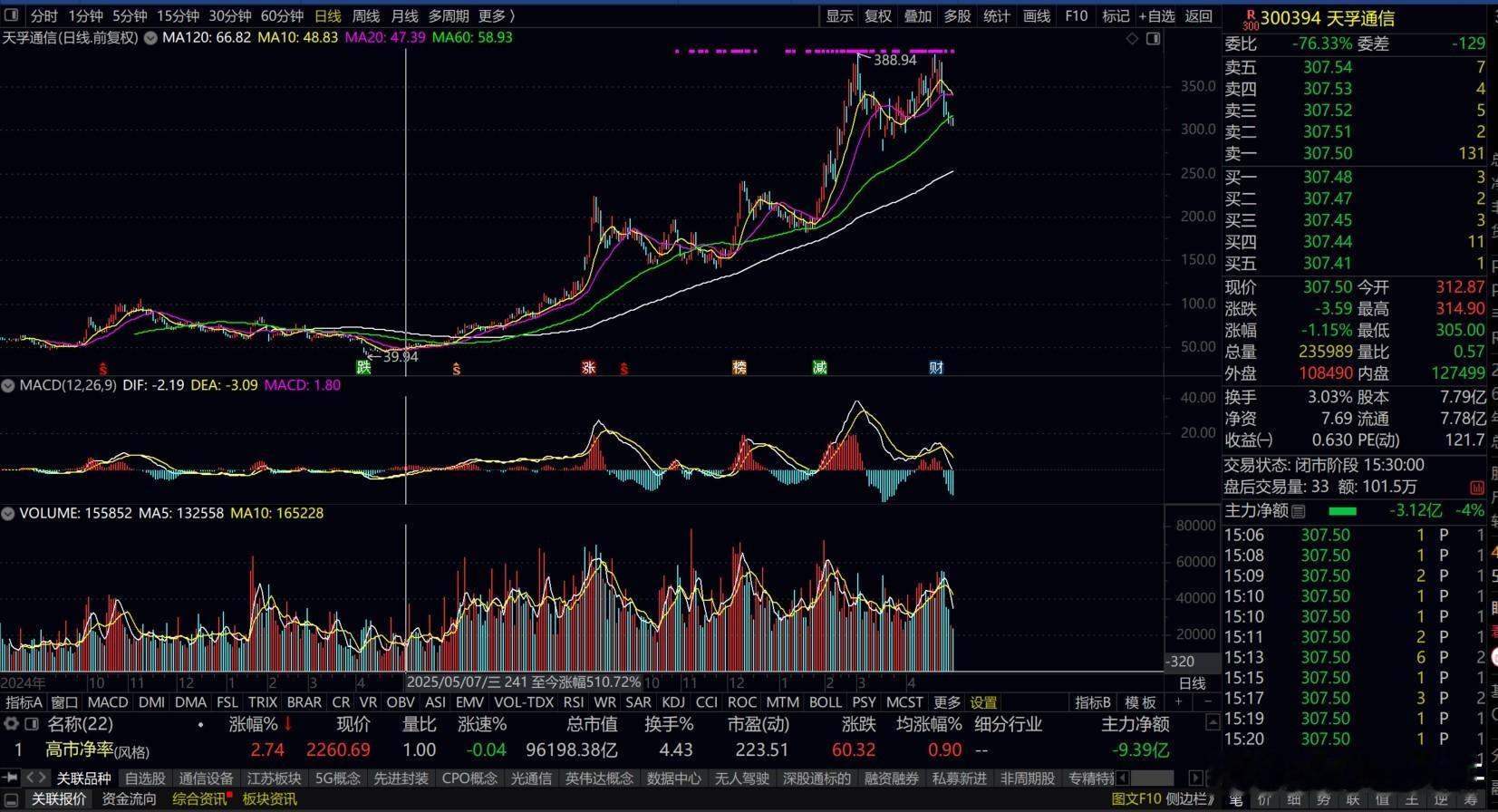The height and width of the screenshot is (812, 1498).
Task: Select the RSI indicator
Action: pyautogui.click(x=574, y=702)
